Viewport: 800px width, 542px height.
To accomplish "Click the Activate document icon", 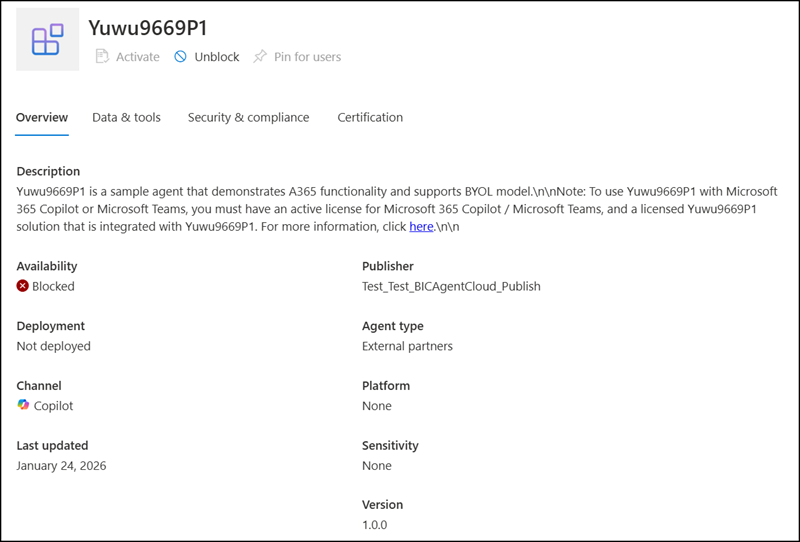I will pos(102,56).
